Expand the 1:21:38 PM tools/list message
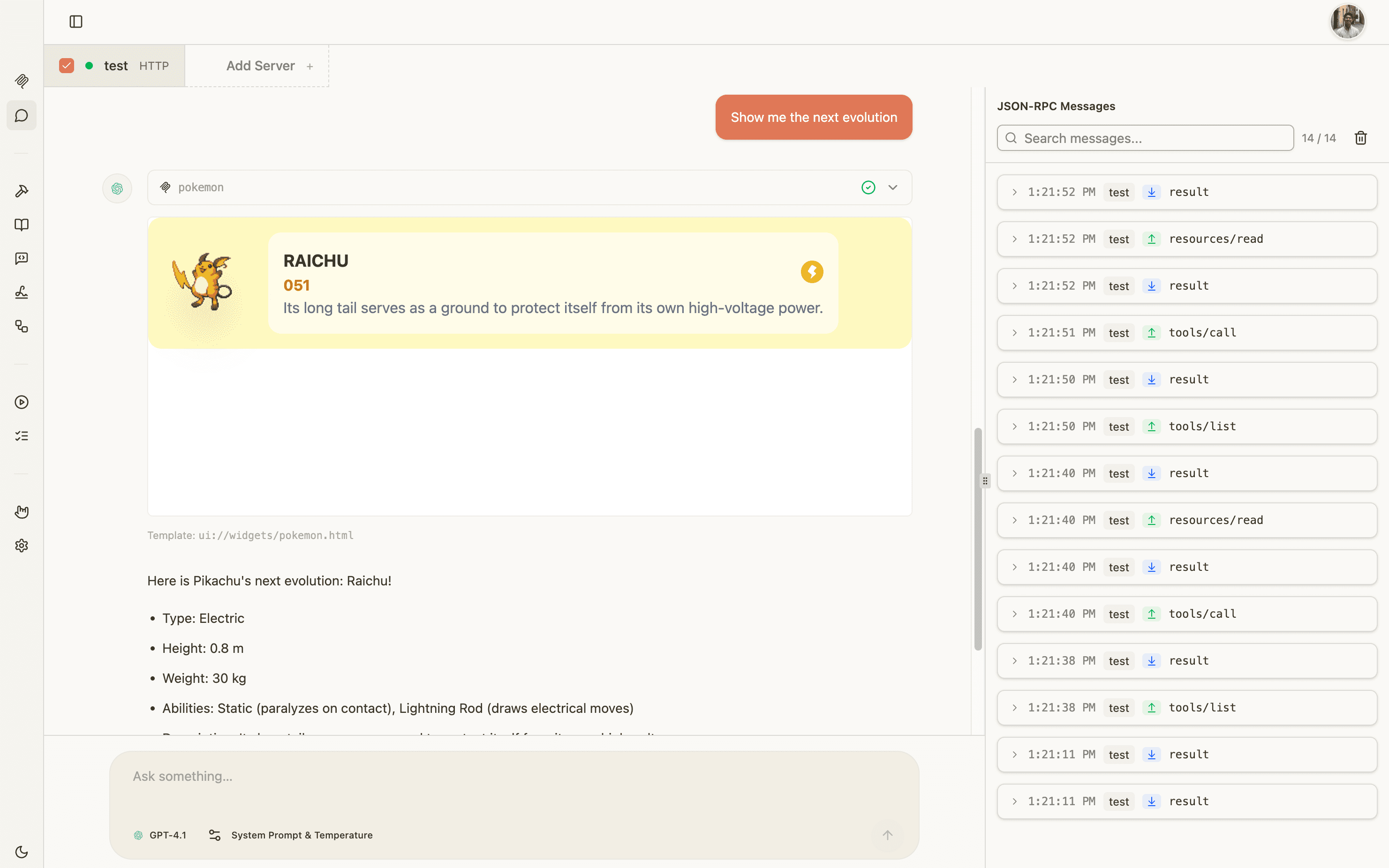 (x=1015, y=708)
